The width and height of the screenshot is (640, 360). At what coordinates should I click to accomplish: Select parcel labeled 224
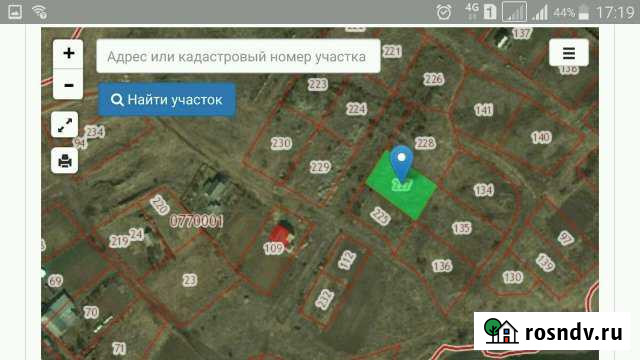357,109
